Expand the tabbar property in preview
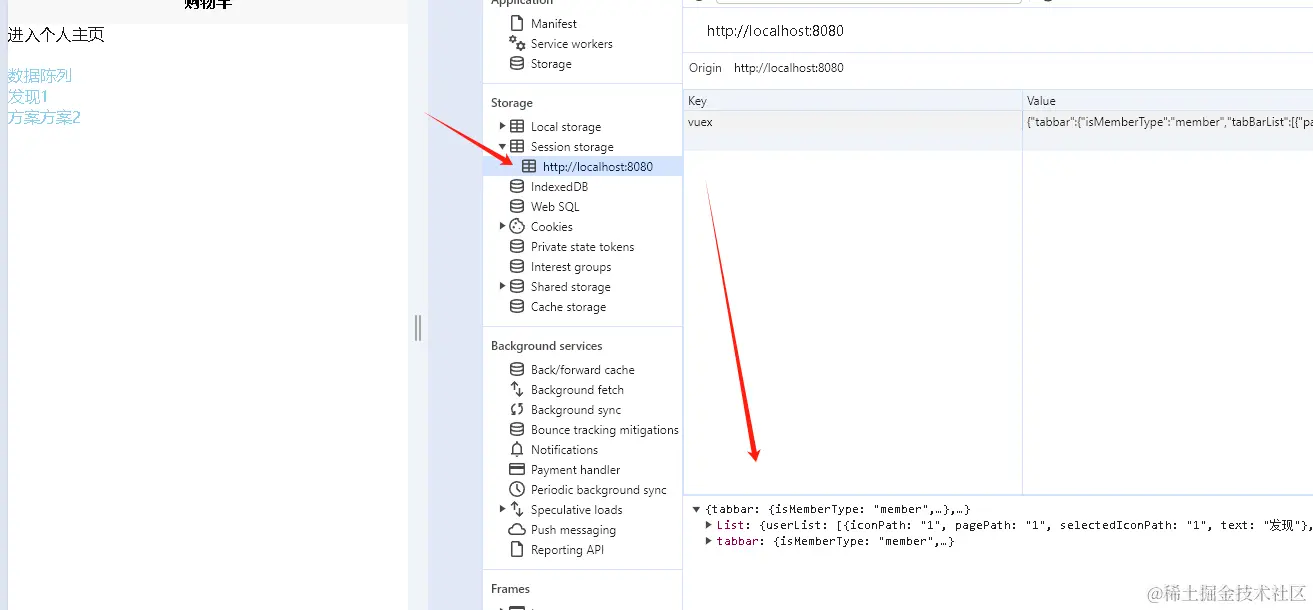 tap(709, 541)
